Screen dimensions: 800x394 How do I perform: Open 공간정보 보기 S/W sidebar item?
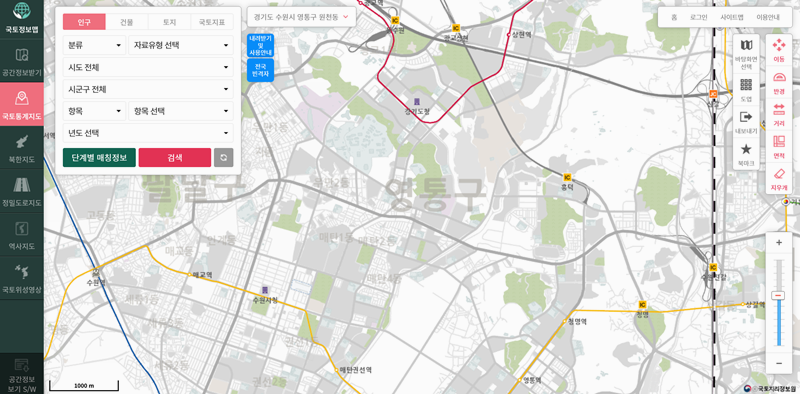click(x=21, y=374)
